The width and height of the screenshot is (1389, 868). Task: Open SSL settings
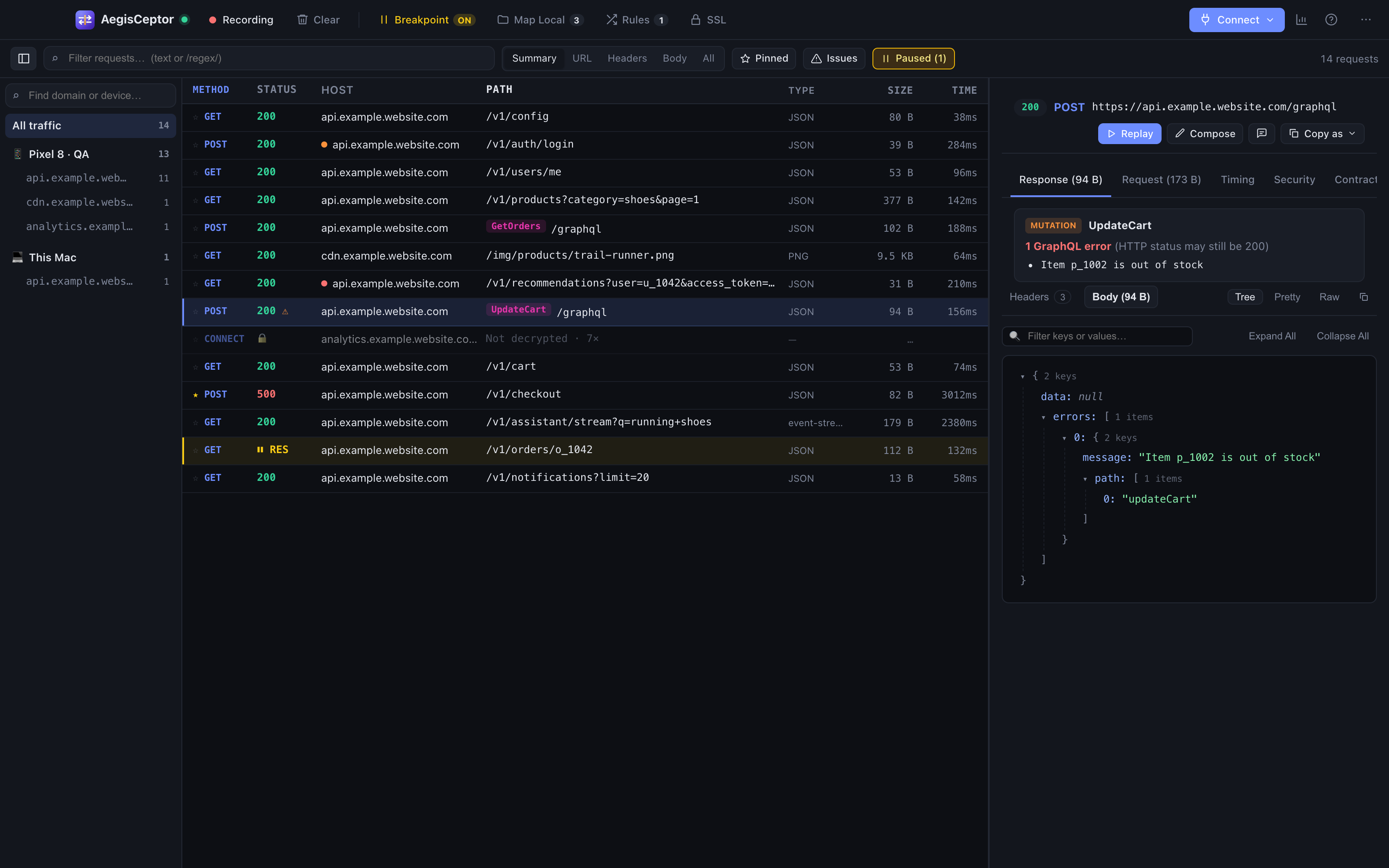[708, 20]
